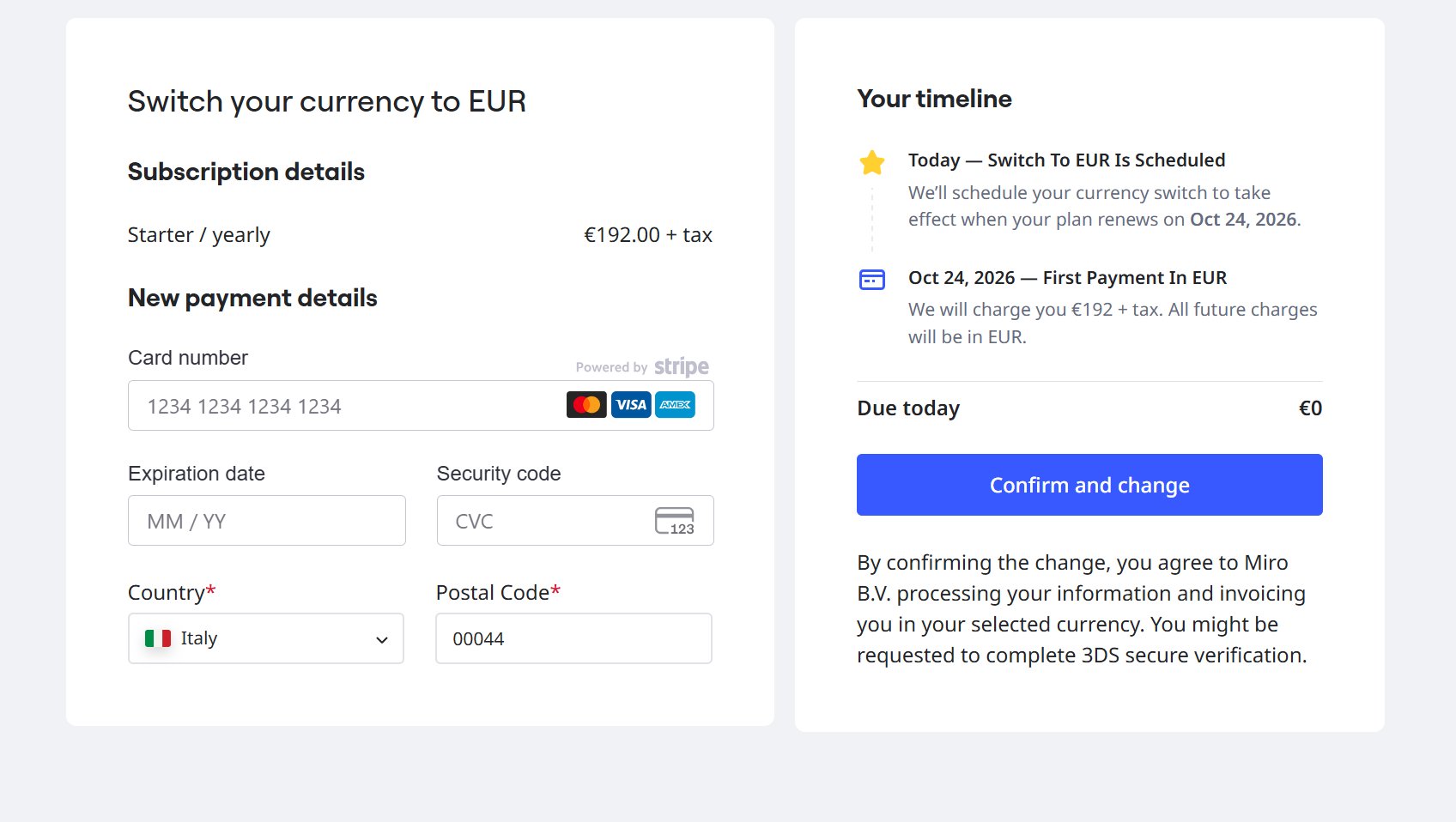Click the Mastercard logo icon

coord(586,405)
